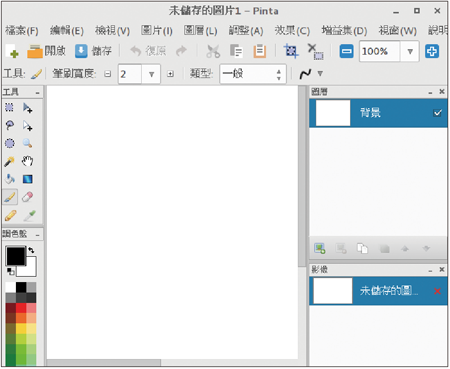Select the Pan hand tool
Viewport: 450px width, 369px height.
[x=27, y=161]
